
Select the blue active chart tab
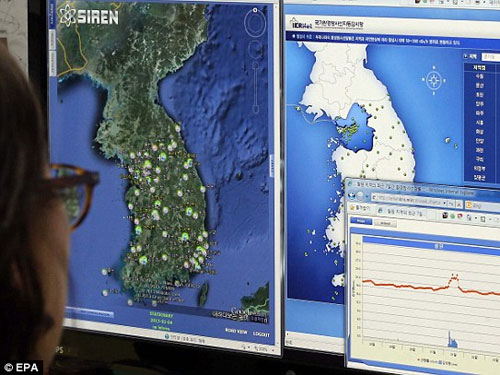point(361,221)
